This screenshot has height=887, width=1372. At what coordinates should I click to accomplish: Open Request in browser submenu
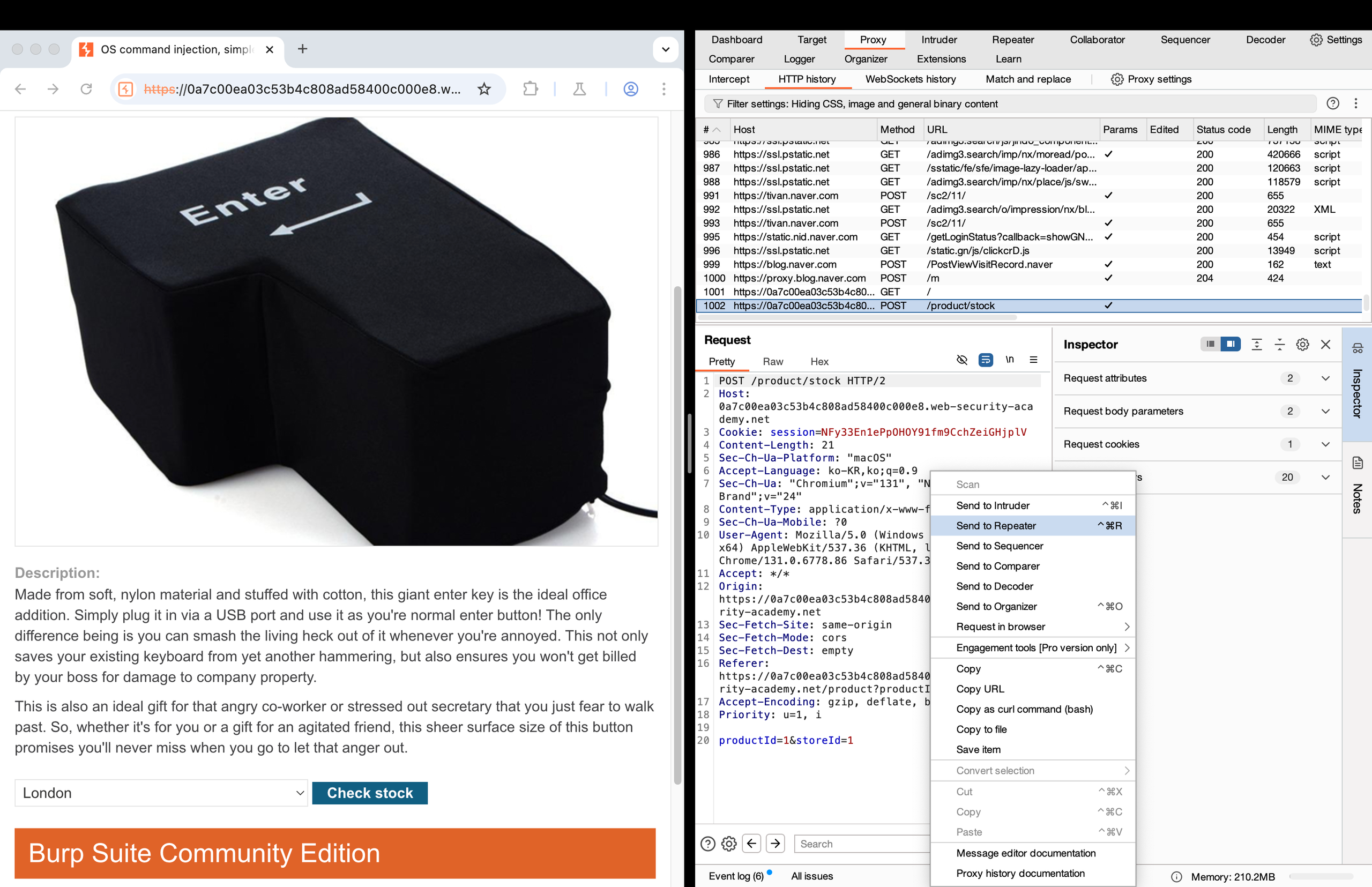(x=1033, y=626)
